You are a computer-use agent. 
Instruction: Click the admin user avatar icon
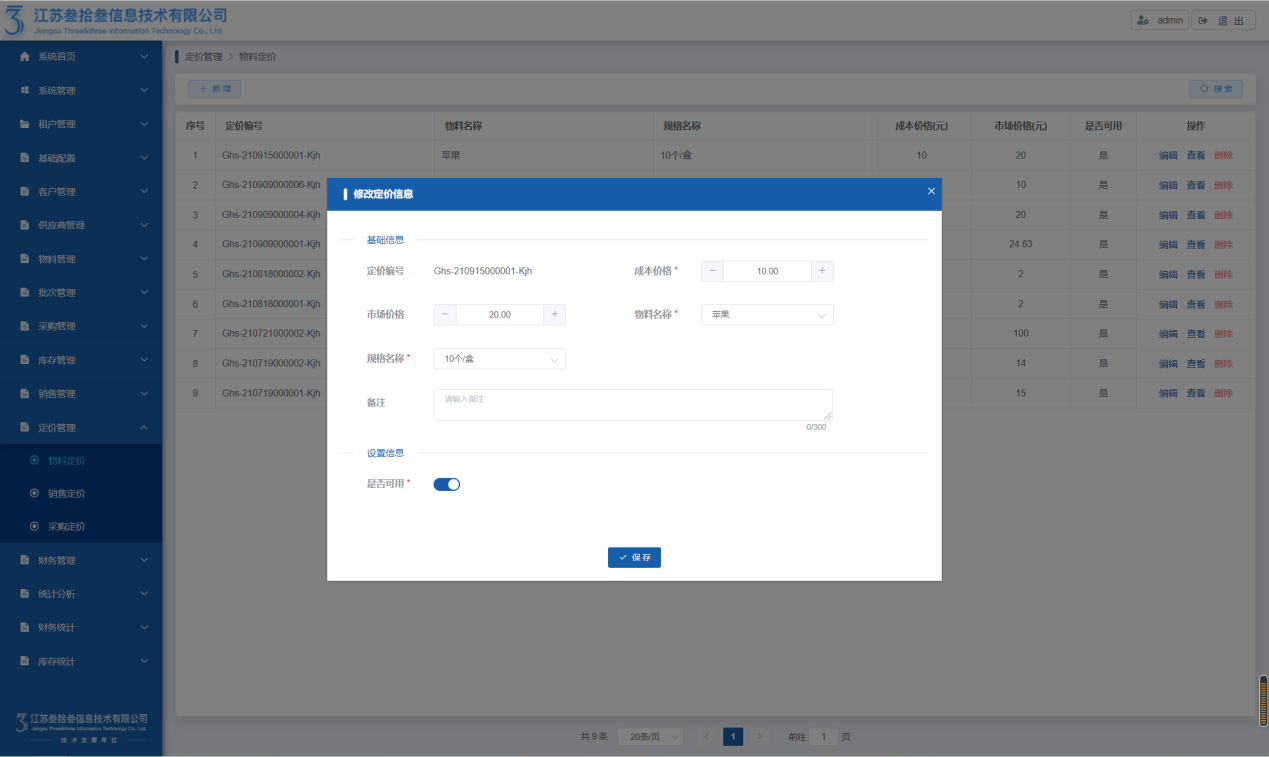[x=1143, y=20]
